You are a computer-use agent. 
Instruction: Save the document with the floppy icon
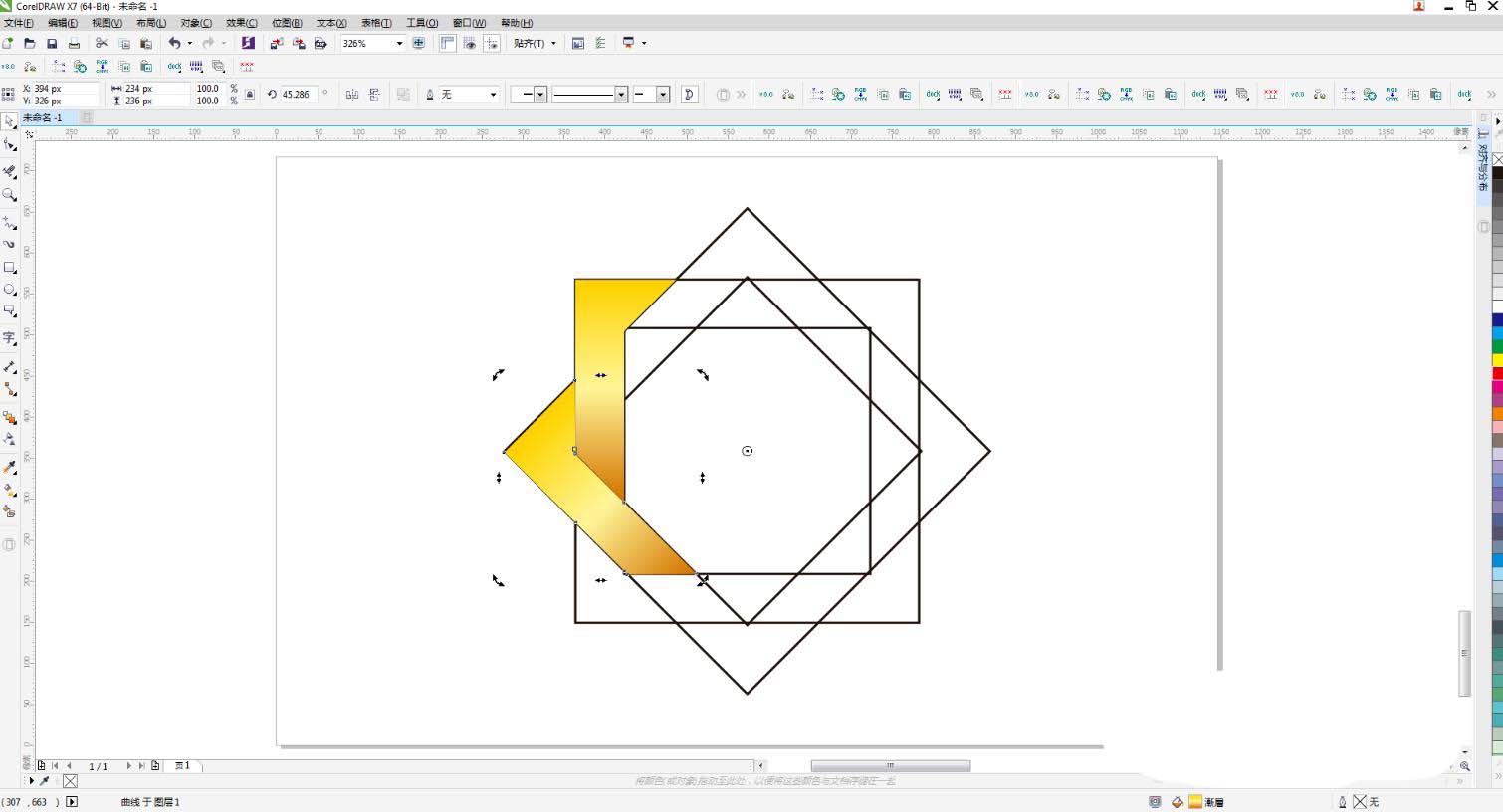[52, 43]
